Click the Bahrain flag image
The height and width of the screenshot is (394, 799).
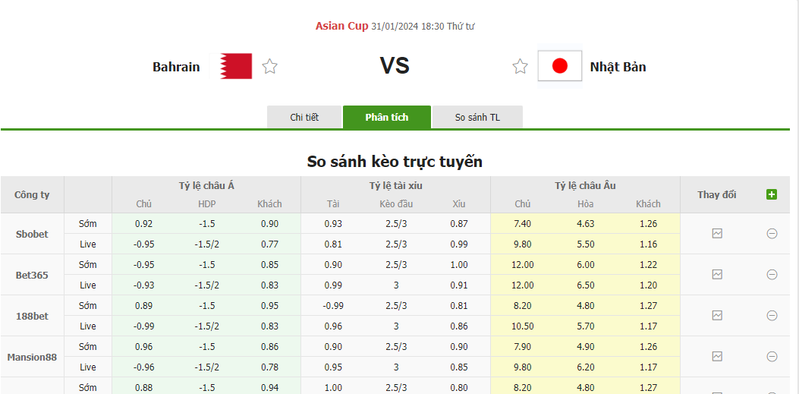[x=236, y=66]
